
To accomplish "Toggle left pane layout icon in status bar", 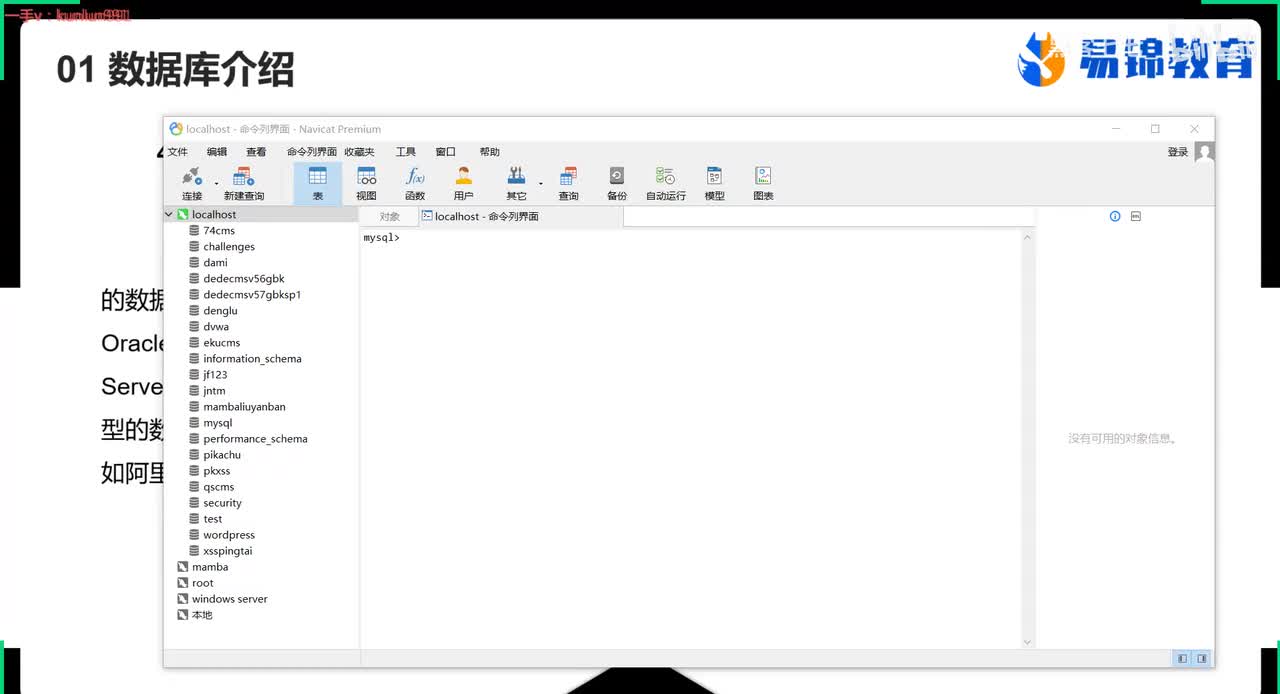I will pos(1182,658).
